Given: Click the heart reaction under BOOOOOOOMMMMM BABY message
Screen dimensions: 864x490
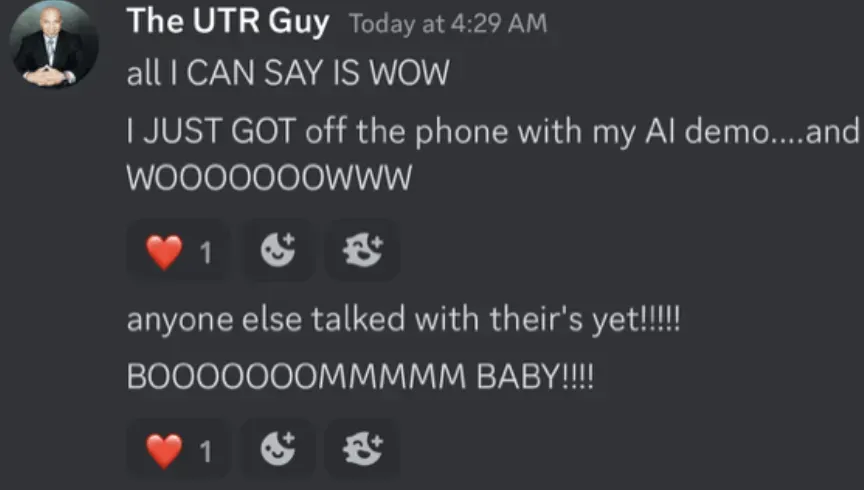Looking at the screenshot, I should click(179, 450).
